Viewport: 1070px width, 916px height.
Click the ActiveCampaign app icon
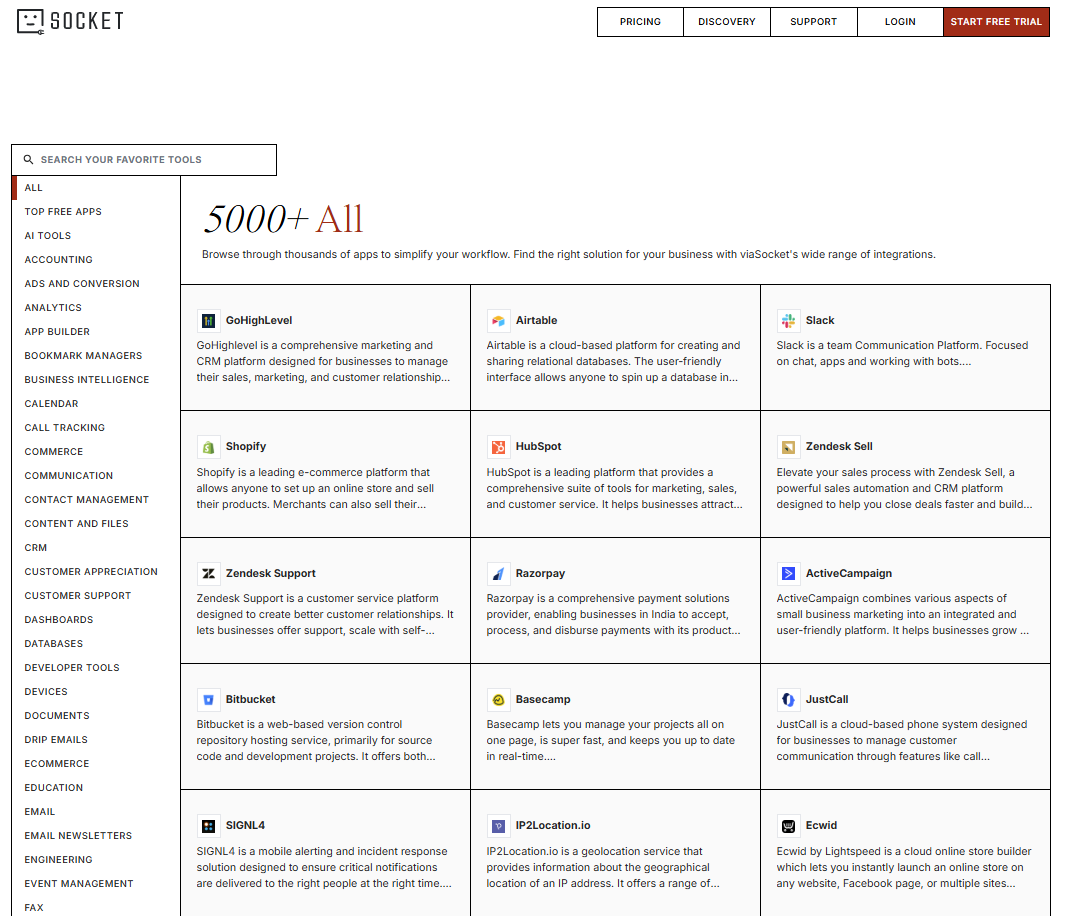pos(789,573)
